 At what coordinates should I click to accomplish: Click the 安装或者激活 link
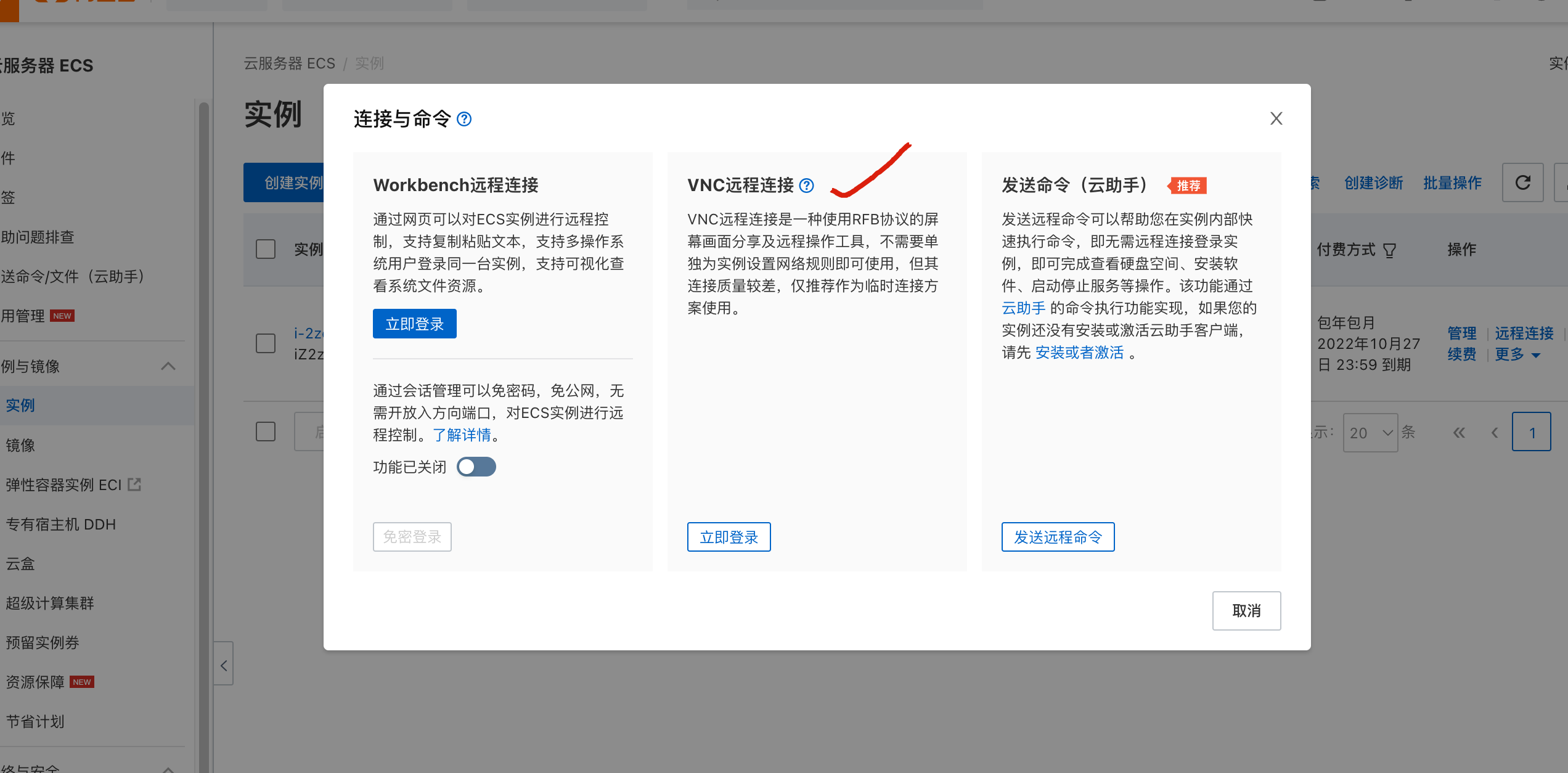(x=1079, y=353)
